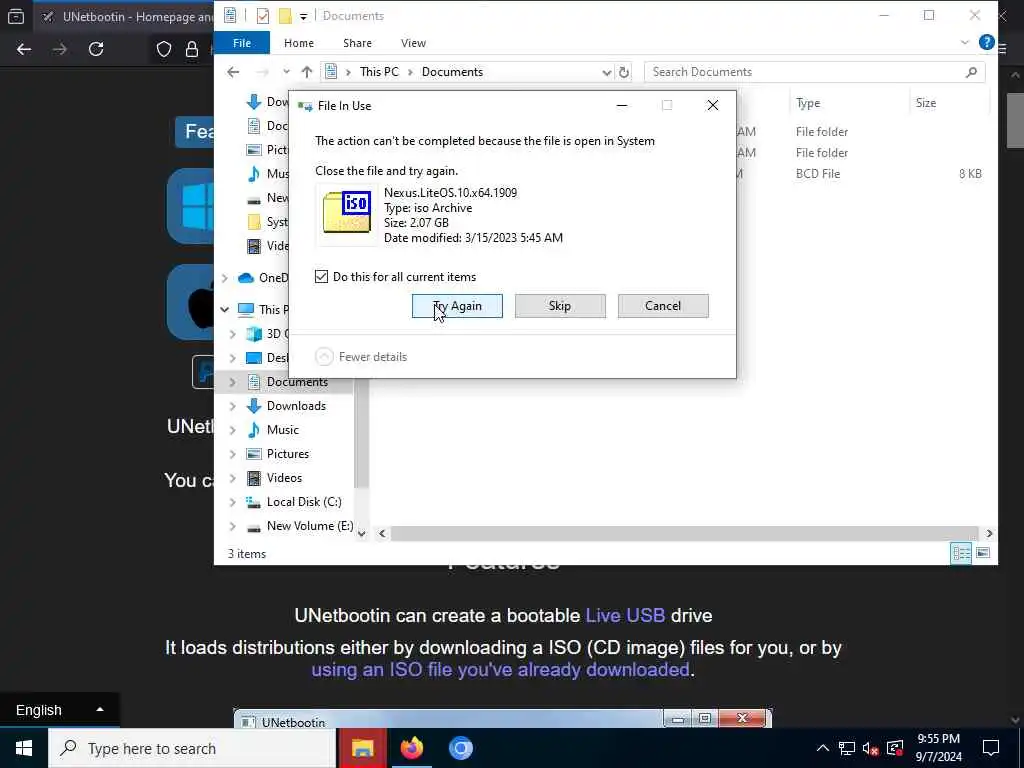
Task: Refresh the Documents folder
Action: click(x=624, y=72)
